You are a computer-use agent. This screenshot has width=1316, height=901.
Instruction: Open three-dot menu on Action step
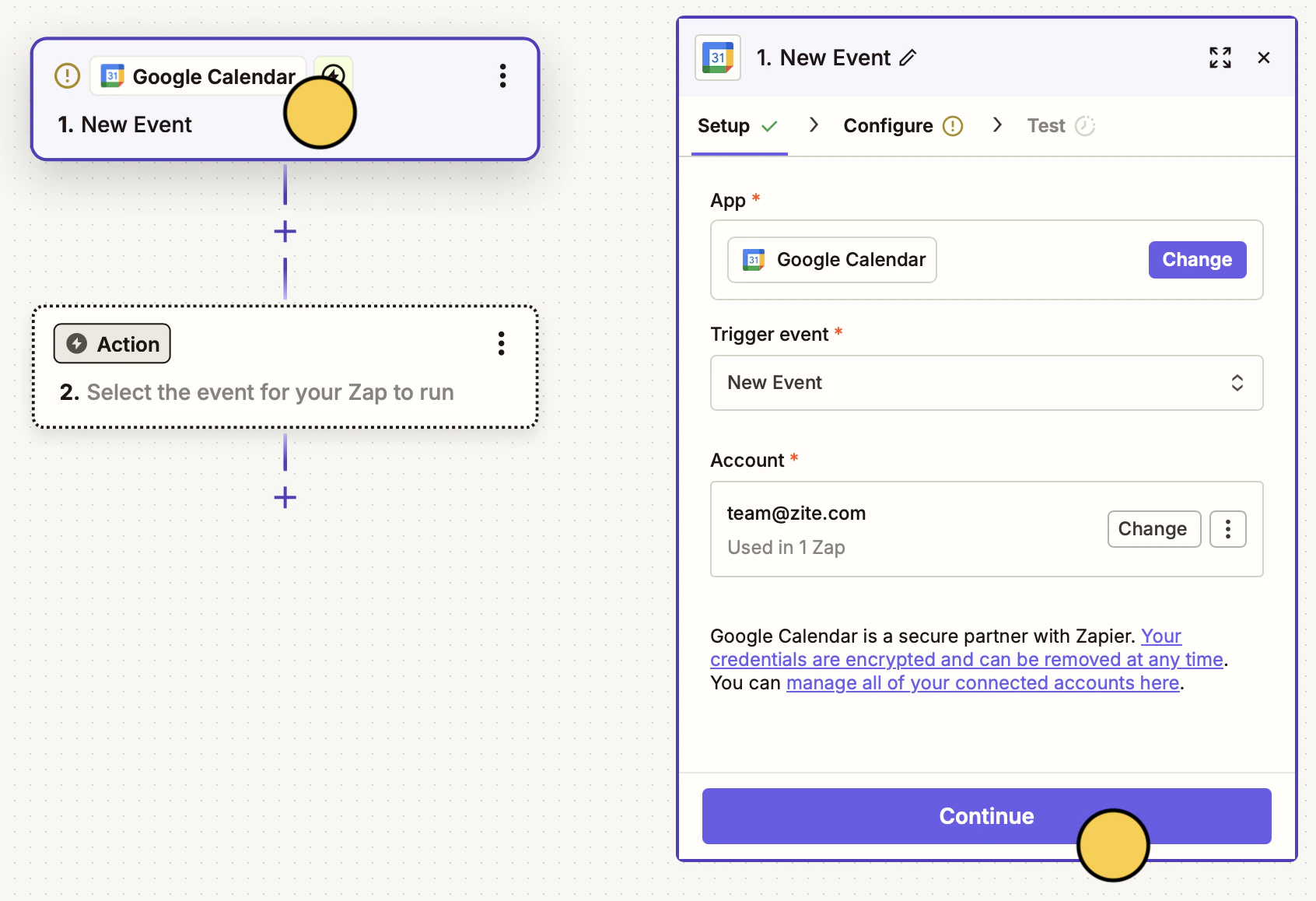502,343
